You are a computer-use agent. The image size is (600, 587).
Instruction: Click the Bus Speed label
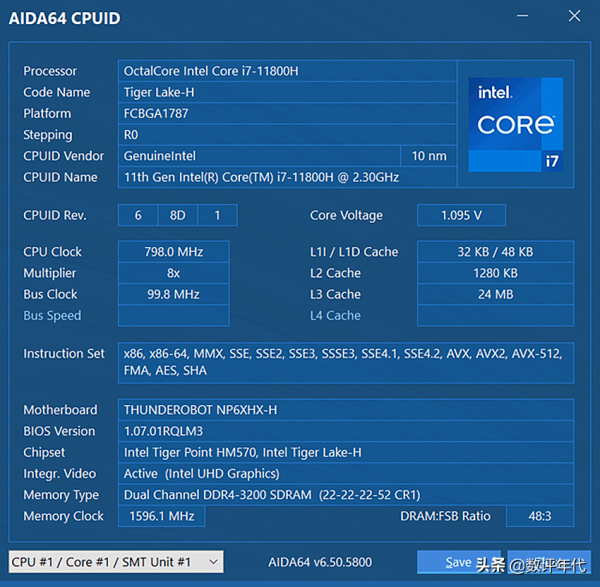(52, 316)
